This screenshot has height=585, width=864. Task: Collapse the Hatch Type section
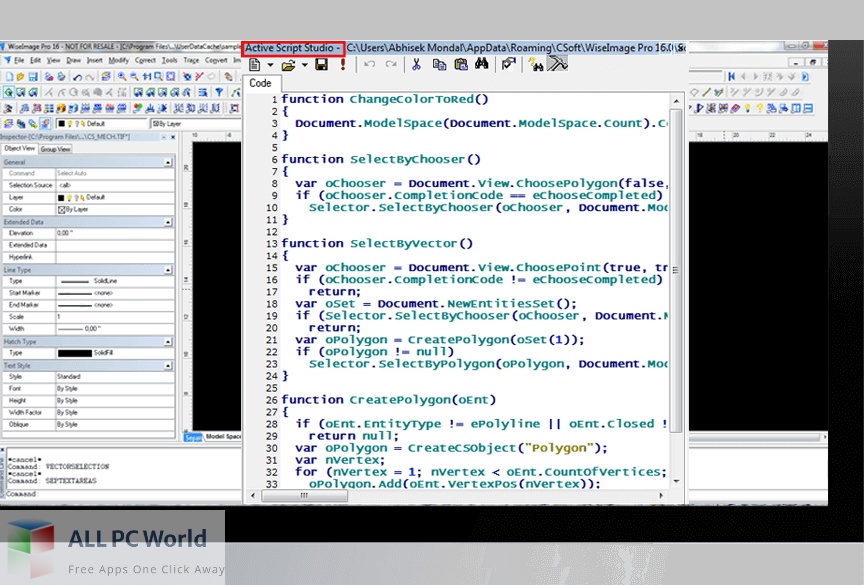pos(168,342)
